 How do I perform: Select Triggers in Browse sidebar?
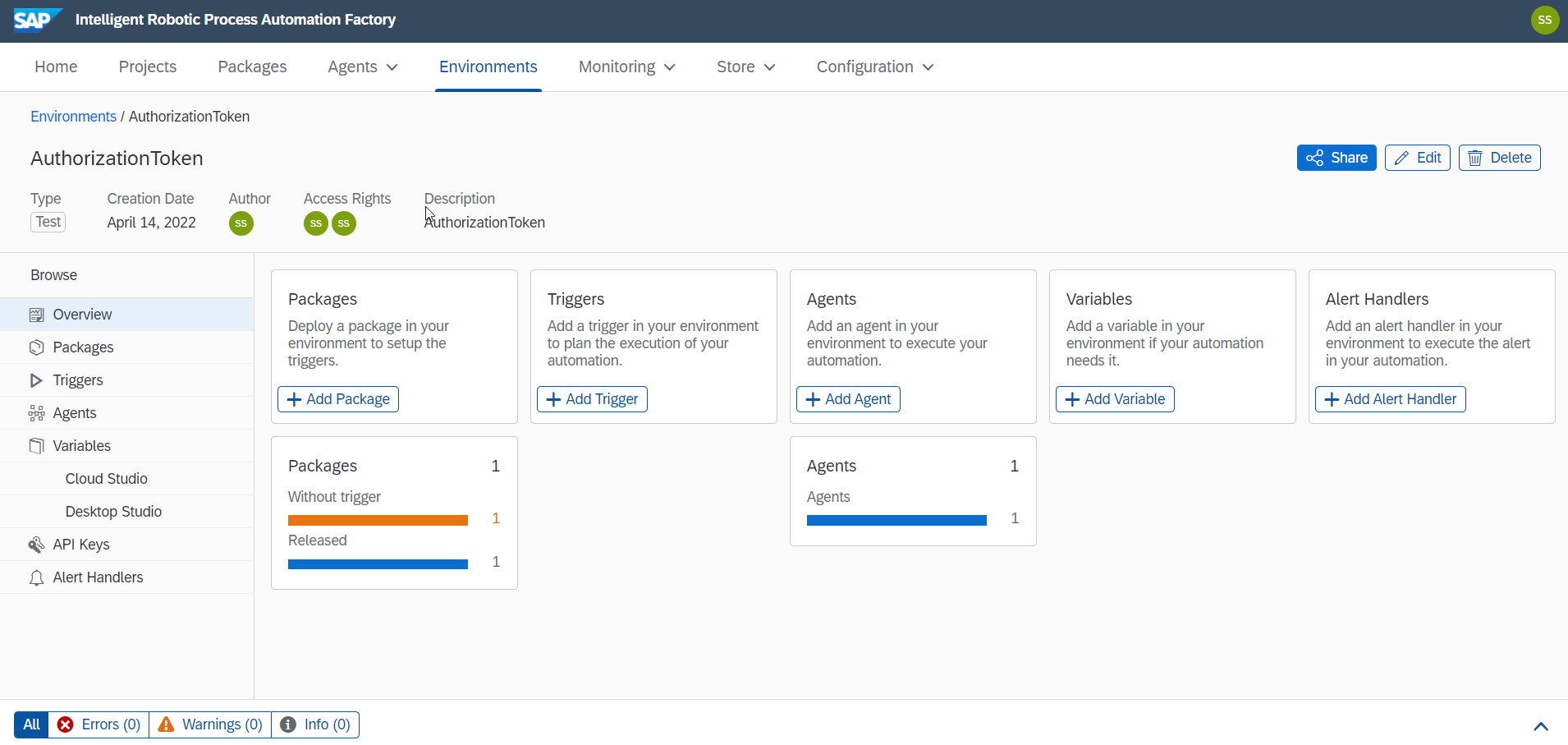pyautogui.click(x=126, y=380)
